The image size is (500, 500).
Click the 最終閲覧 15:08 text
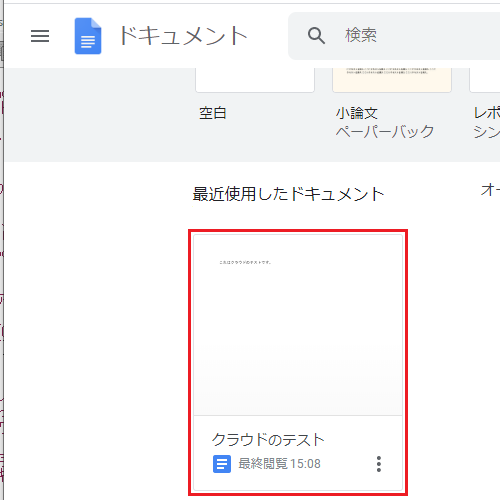(x=279, y=464)
